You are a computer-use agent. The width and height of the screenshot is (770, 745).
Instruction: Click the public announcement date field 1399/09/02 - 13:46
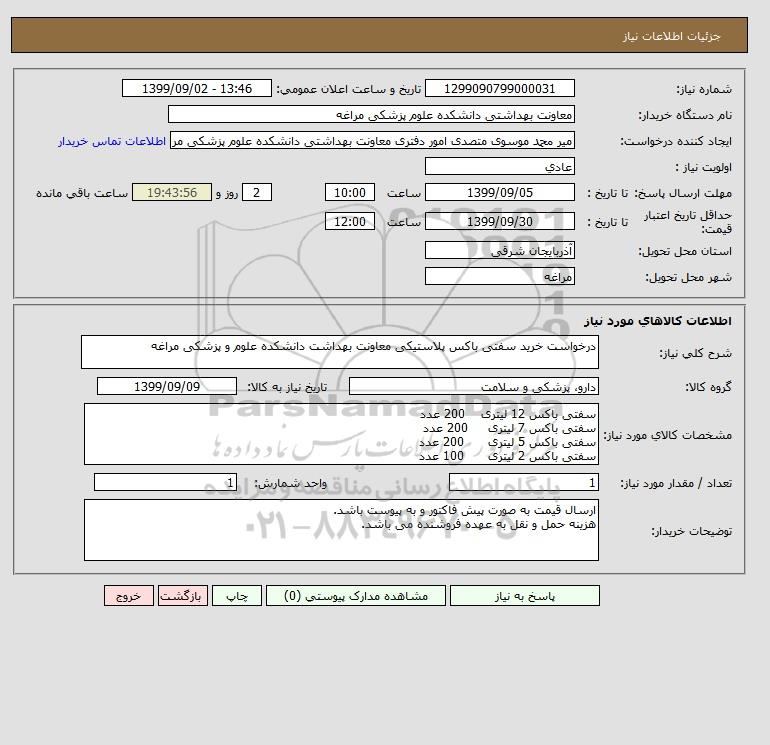coord(196,88)
